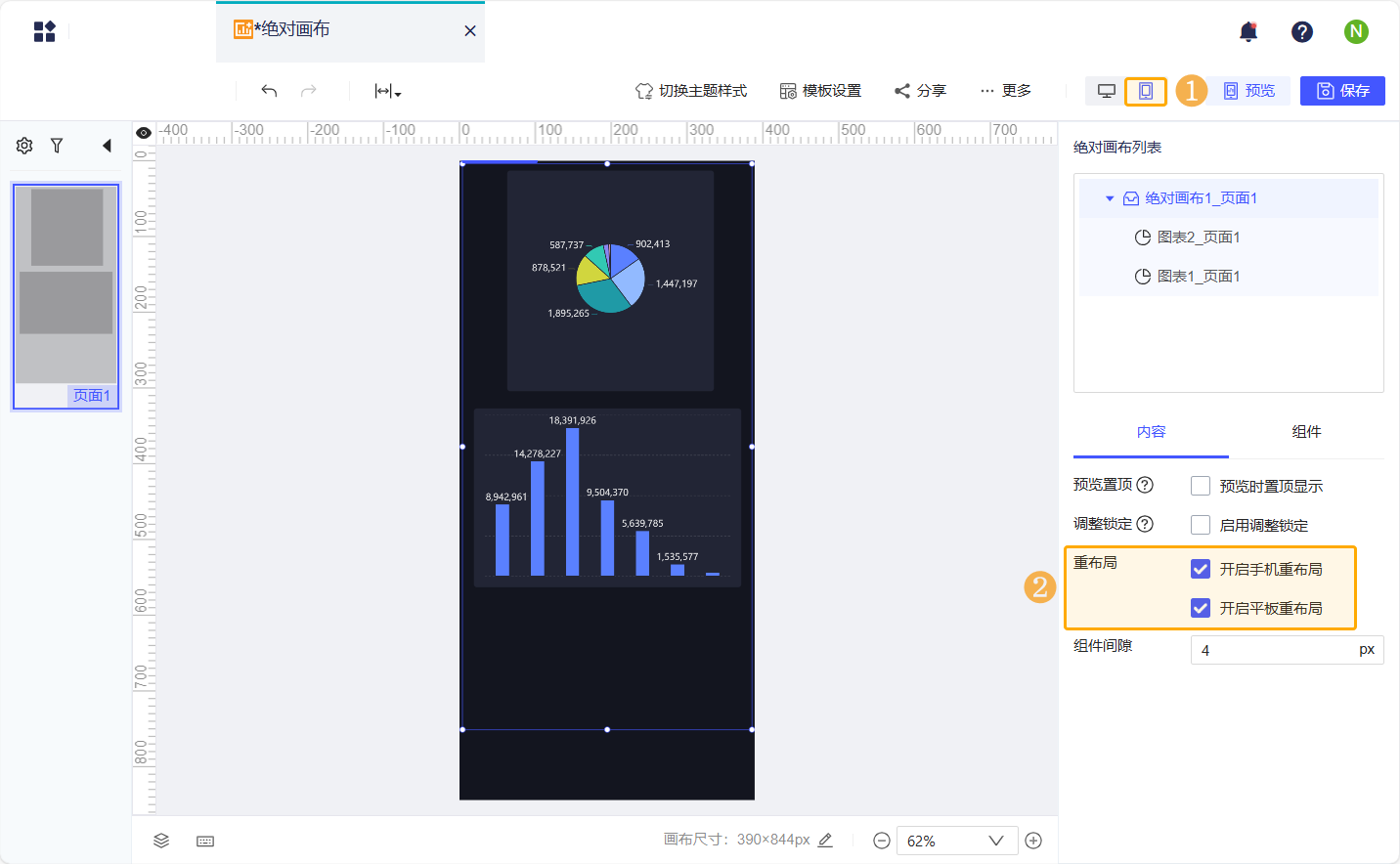1400x864 pixels.
Task: Click the 1,447,197 pie label
Action: 677,283
